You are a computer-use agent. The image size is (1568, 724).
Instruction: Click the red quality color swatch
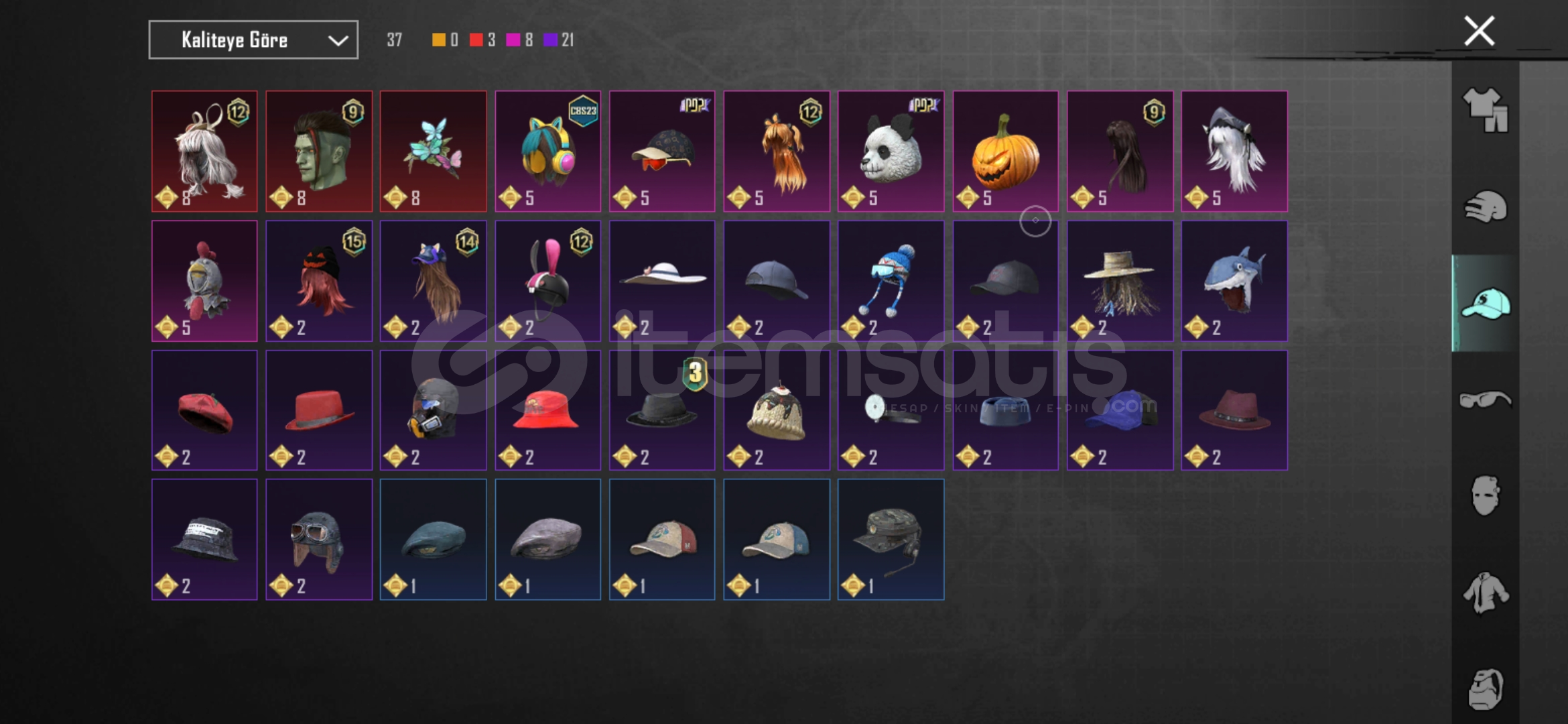(x=476, y=40)
